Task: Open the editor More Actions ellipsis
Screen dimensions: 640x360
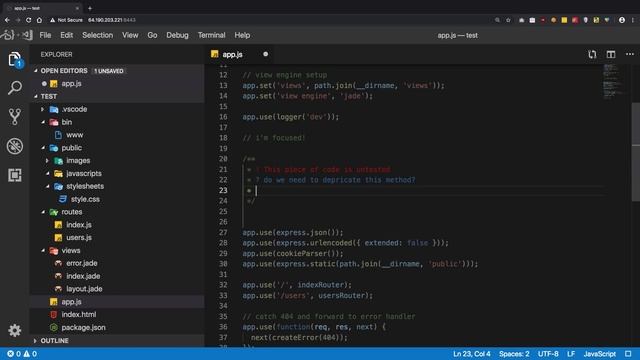Action: tap(630, 54)
